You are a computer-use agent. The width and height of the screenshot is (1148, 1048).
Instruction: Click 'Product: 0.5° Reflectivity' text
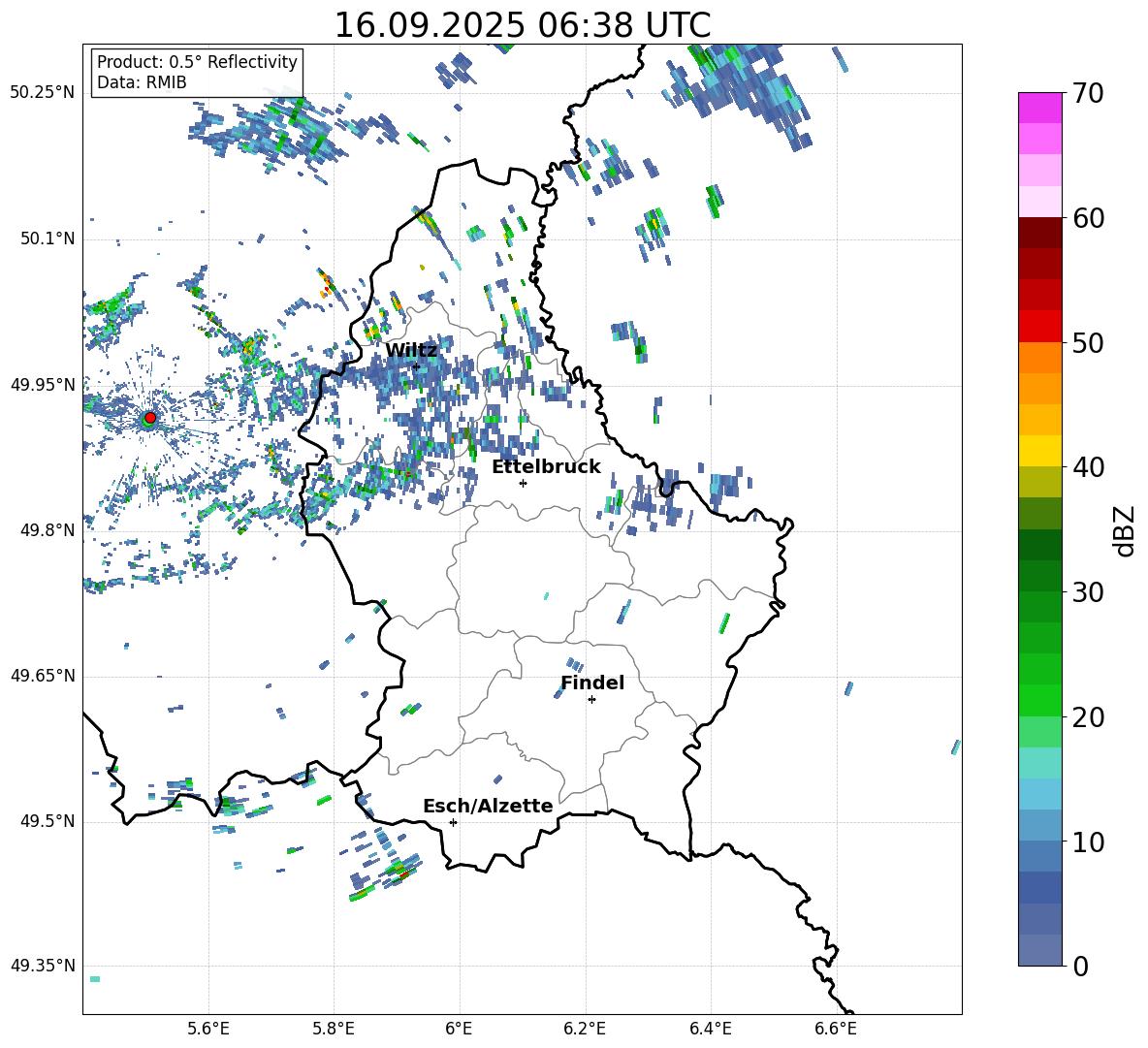click(197, 61)
